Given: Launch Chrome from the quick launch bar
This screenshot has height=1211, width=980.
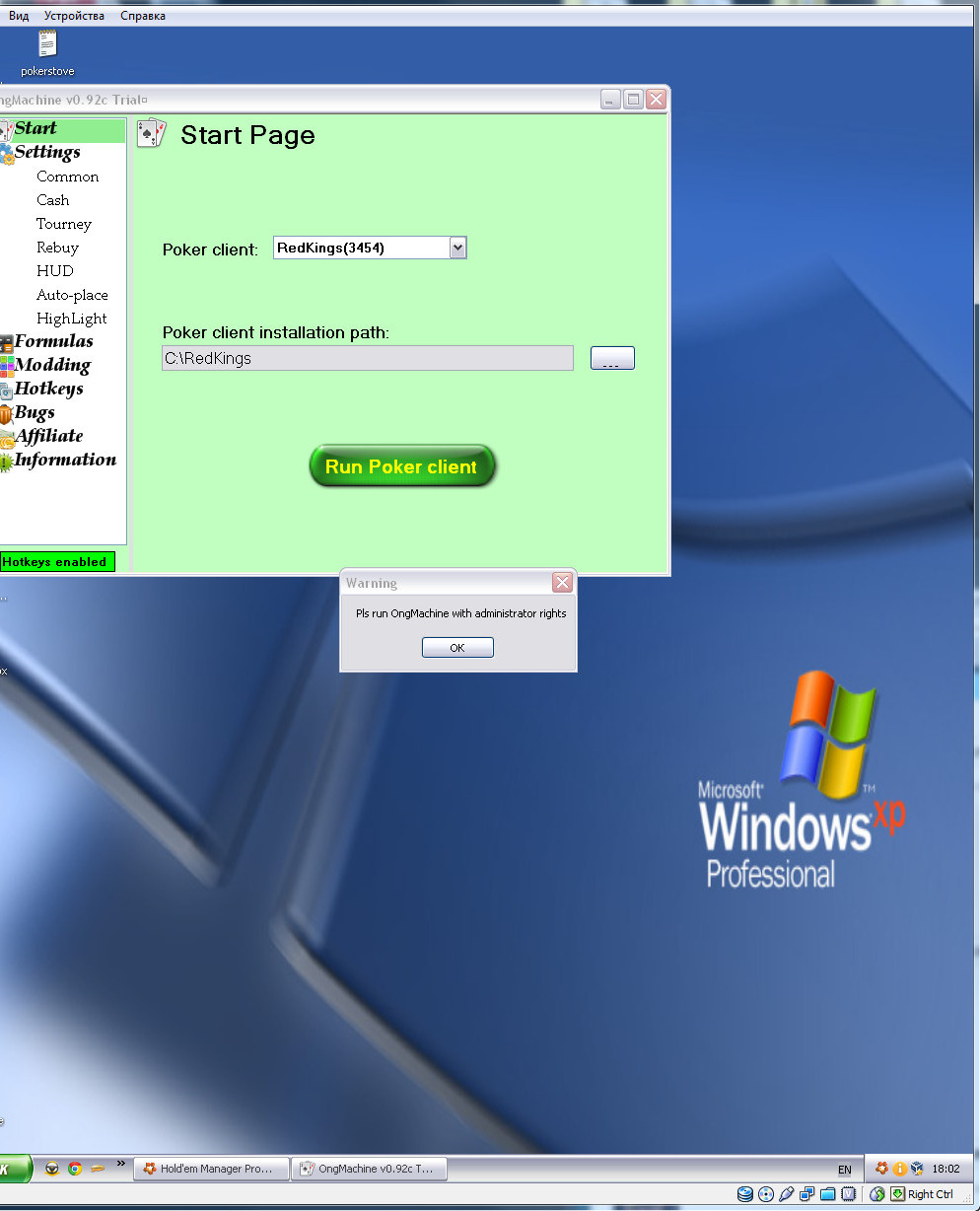Looking at the screenshot, I should (74, 1169).
